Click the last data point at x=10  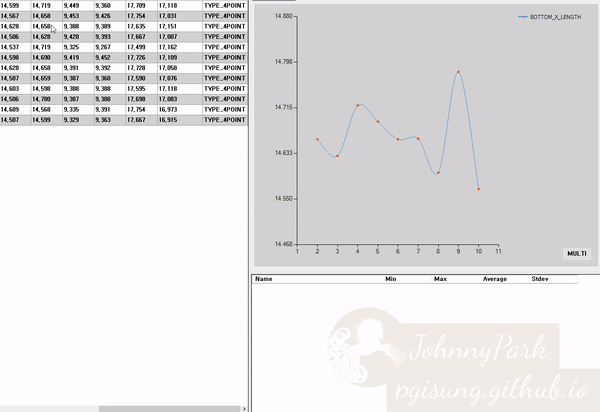(x=478, y=189)
